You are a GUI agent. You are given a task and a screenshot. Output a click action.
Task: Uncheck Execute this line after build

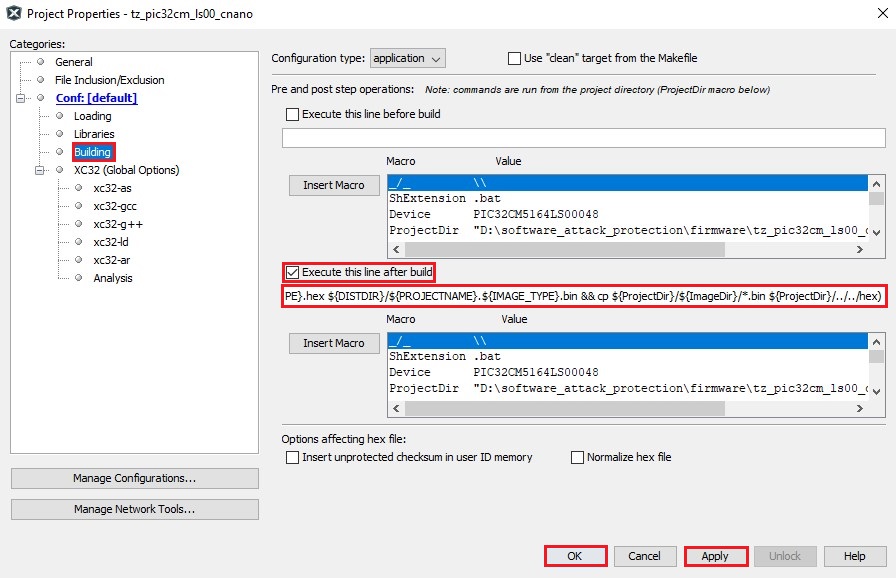click(x=293, y=272)
